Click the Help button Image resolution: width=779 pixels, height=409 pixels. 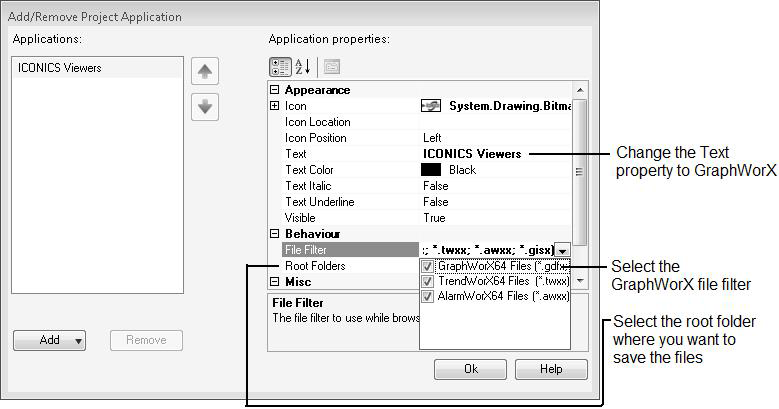click(x=551, y=369)
